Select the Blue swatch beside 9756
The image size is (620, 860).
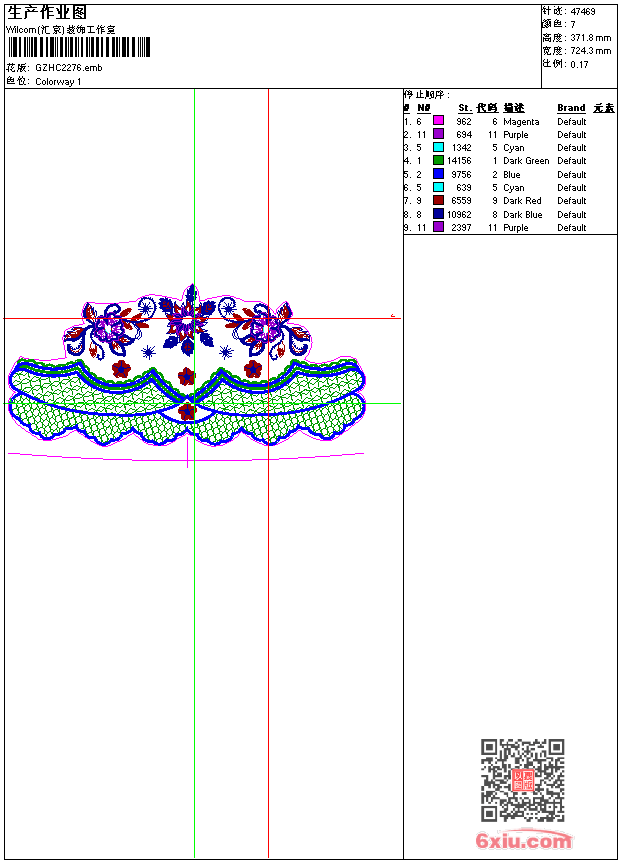438,174
